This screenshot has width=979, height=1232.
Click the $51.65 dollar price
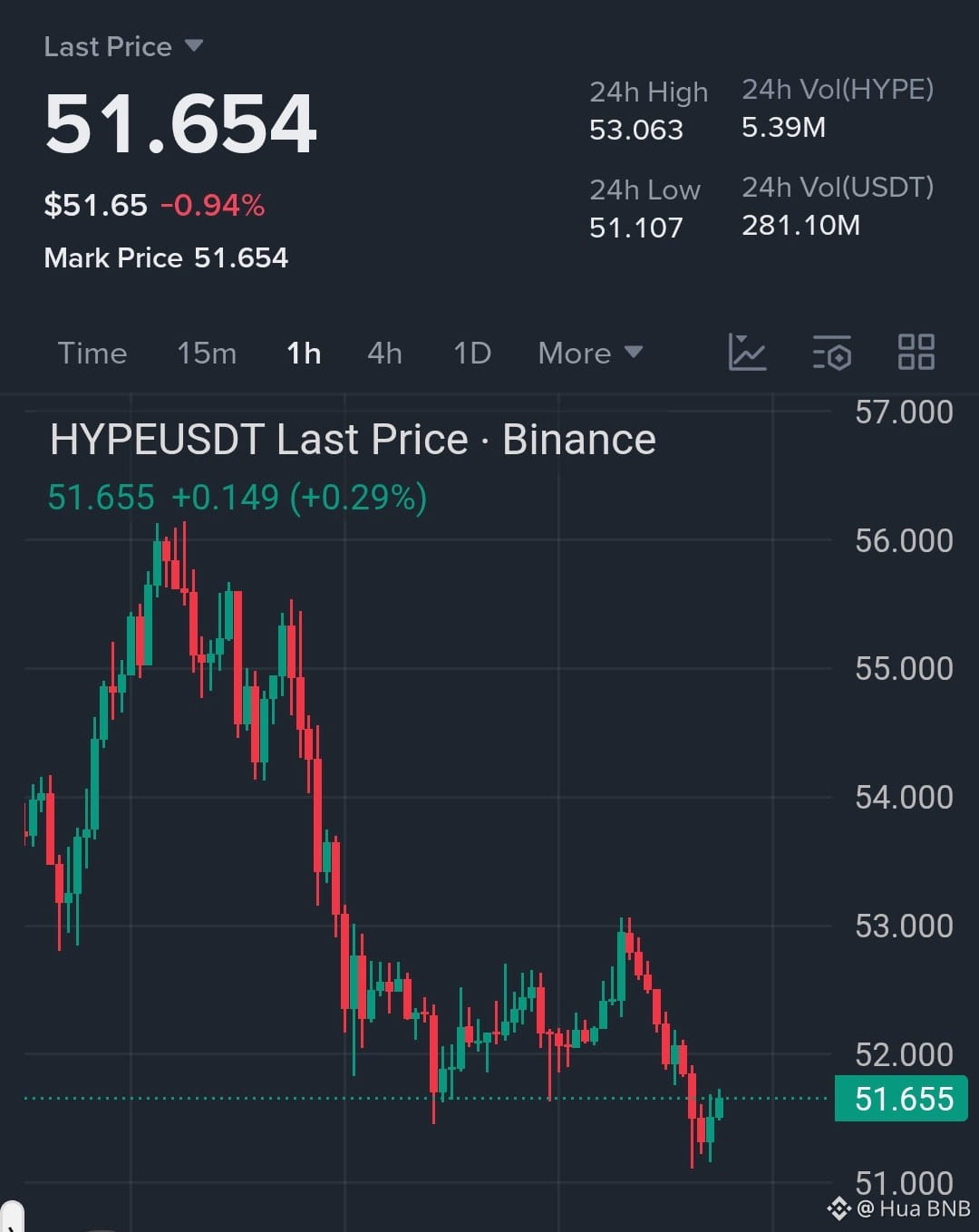pos(95,205)
